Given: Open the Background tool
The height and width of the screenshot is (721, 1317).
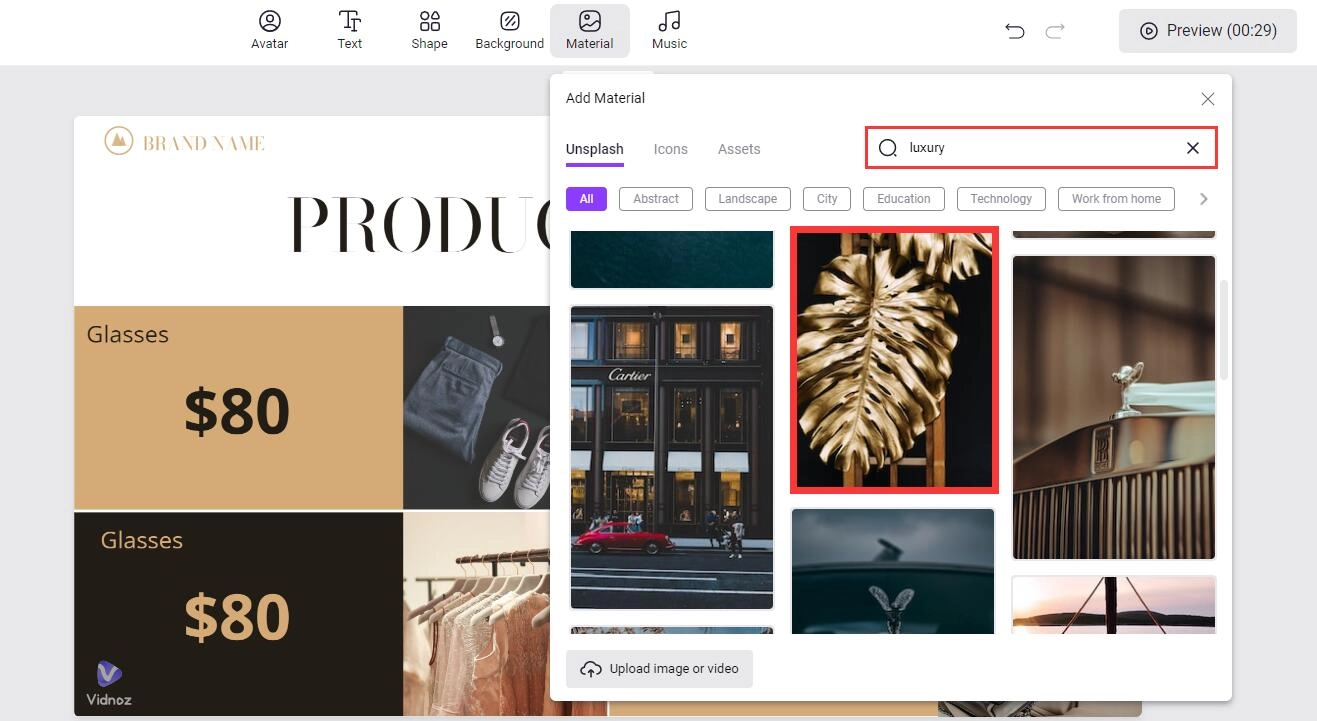Looking at the screenshot, I should point(509,30).
